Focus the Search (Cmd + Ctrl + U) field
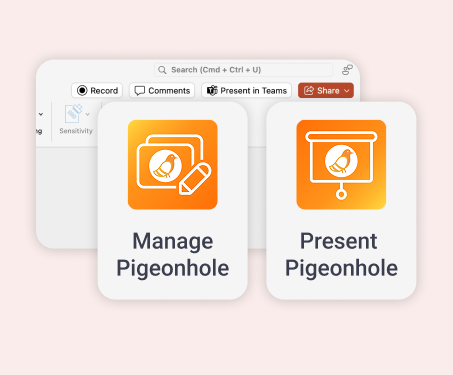 tap(244, 70)
